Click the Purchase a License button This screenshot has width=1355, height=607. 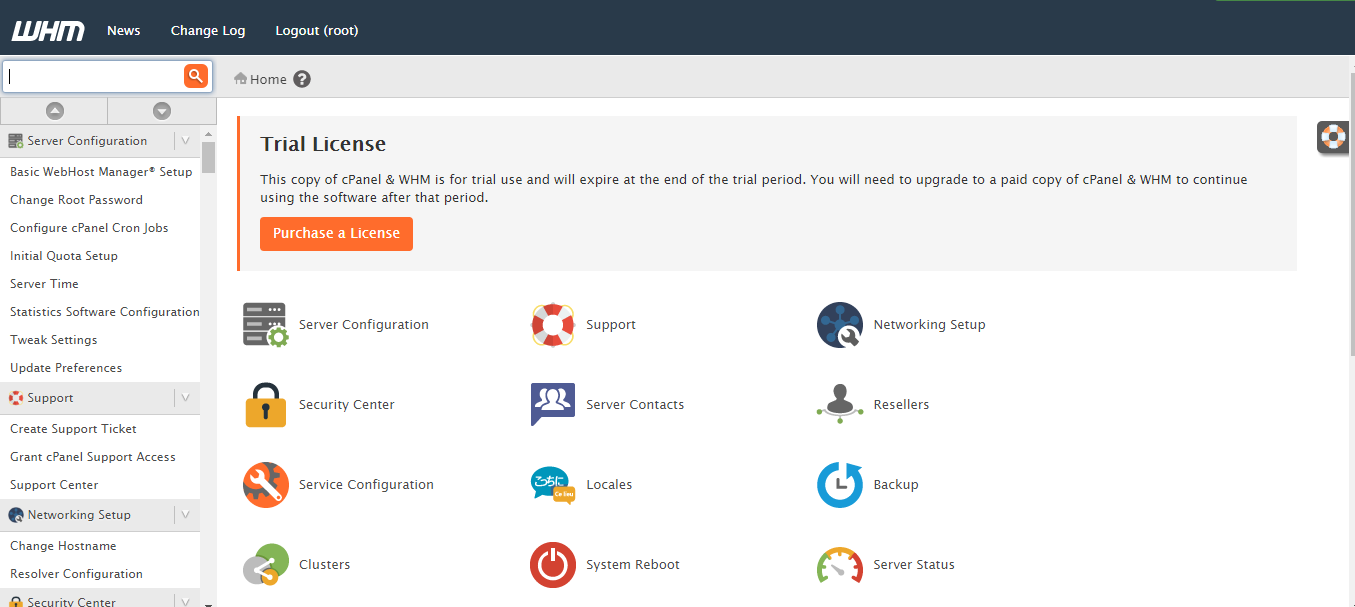[x=336, y=233]
